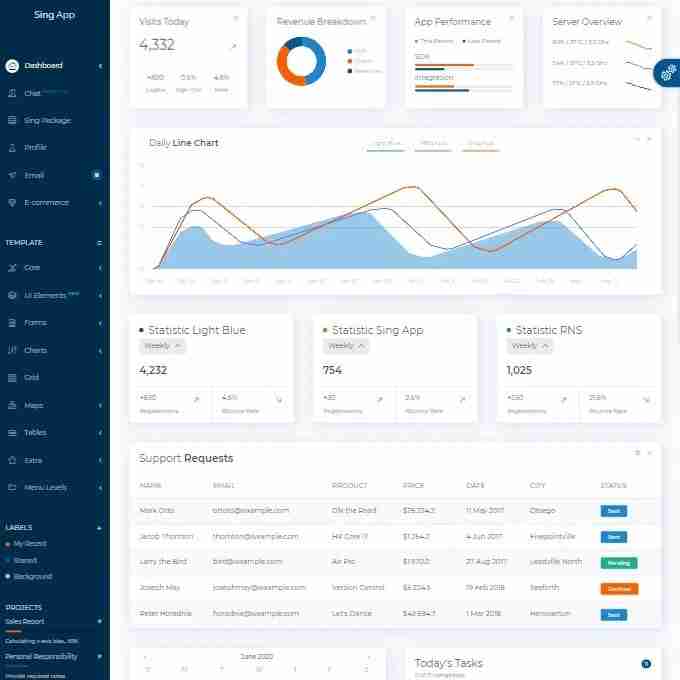Click the Forms sidebar icon

(12, 323)
